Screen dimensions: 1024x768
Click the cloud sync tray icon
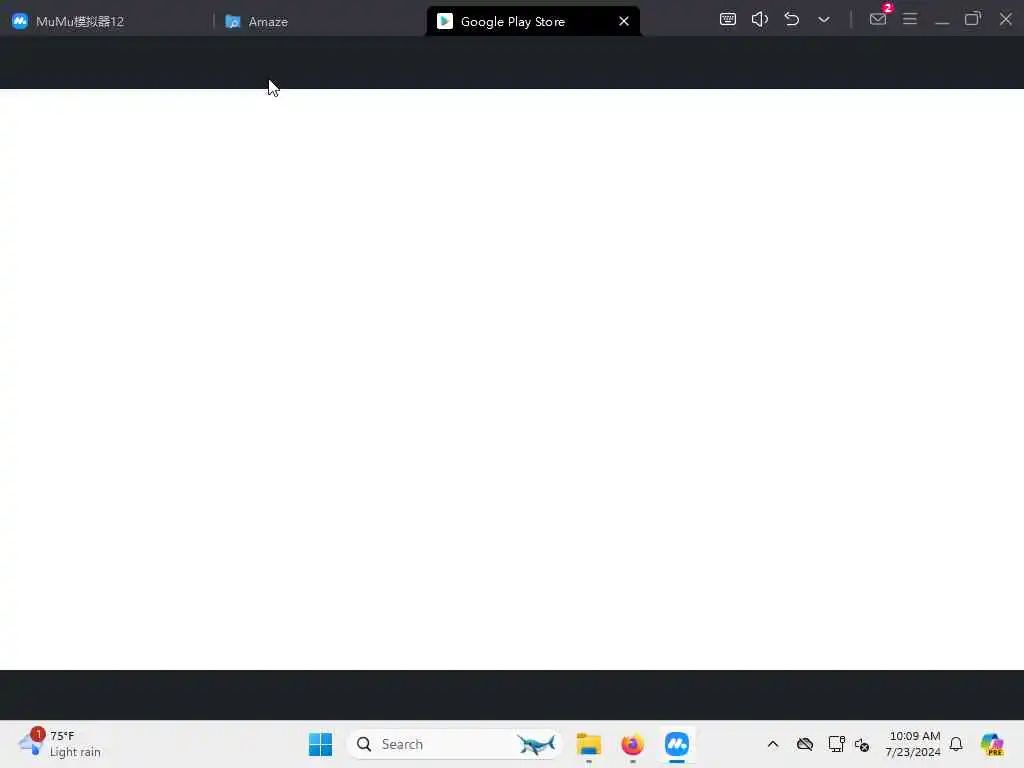(x=805, y=744)
